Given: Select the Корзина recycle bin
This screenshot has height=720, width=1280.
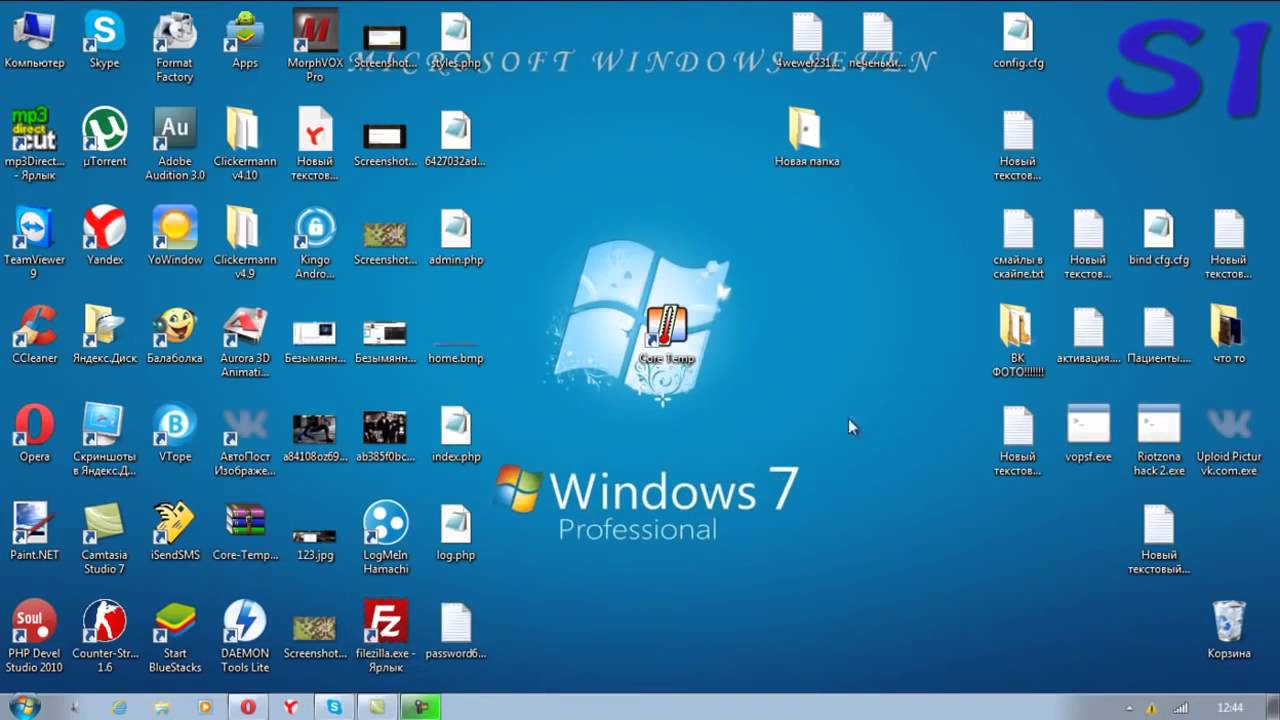Looking at the screenshot, I should [x=1229, y=628].
